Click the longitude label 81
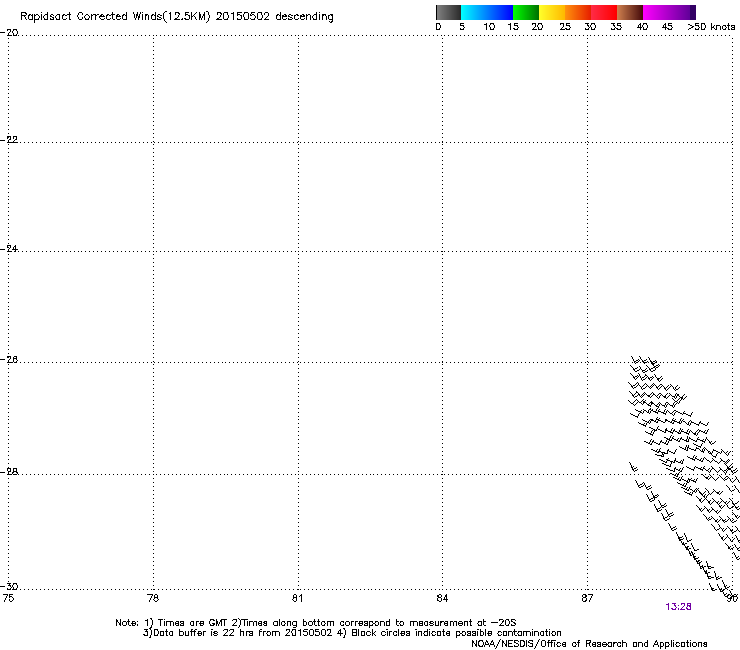This screenshot has height=650, width=740. tap(297, 598)
